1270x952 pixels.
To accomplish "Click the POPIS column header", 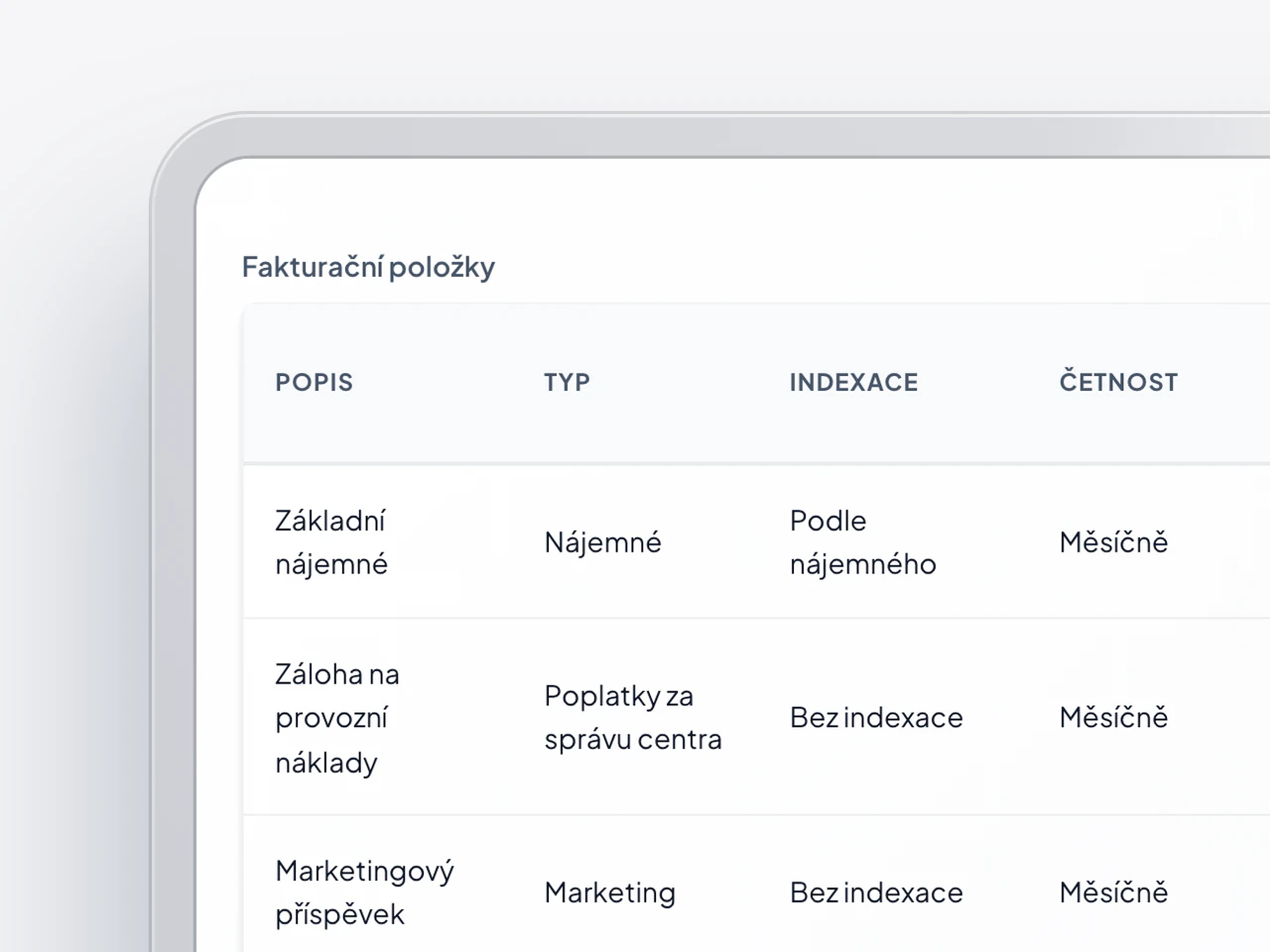I will pos(314,383).
